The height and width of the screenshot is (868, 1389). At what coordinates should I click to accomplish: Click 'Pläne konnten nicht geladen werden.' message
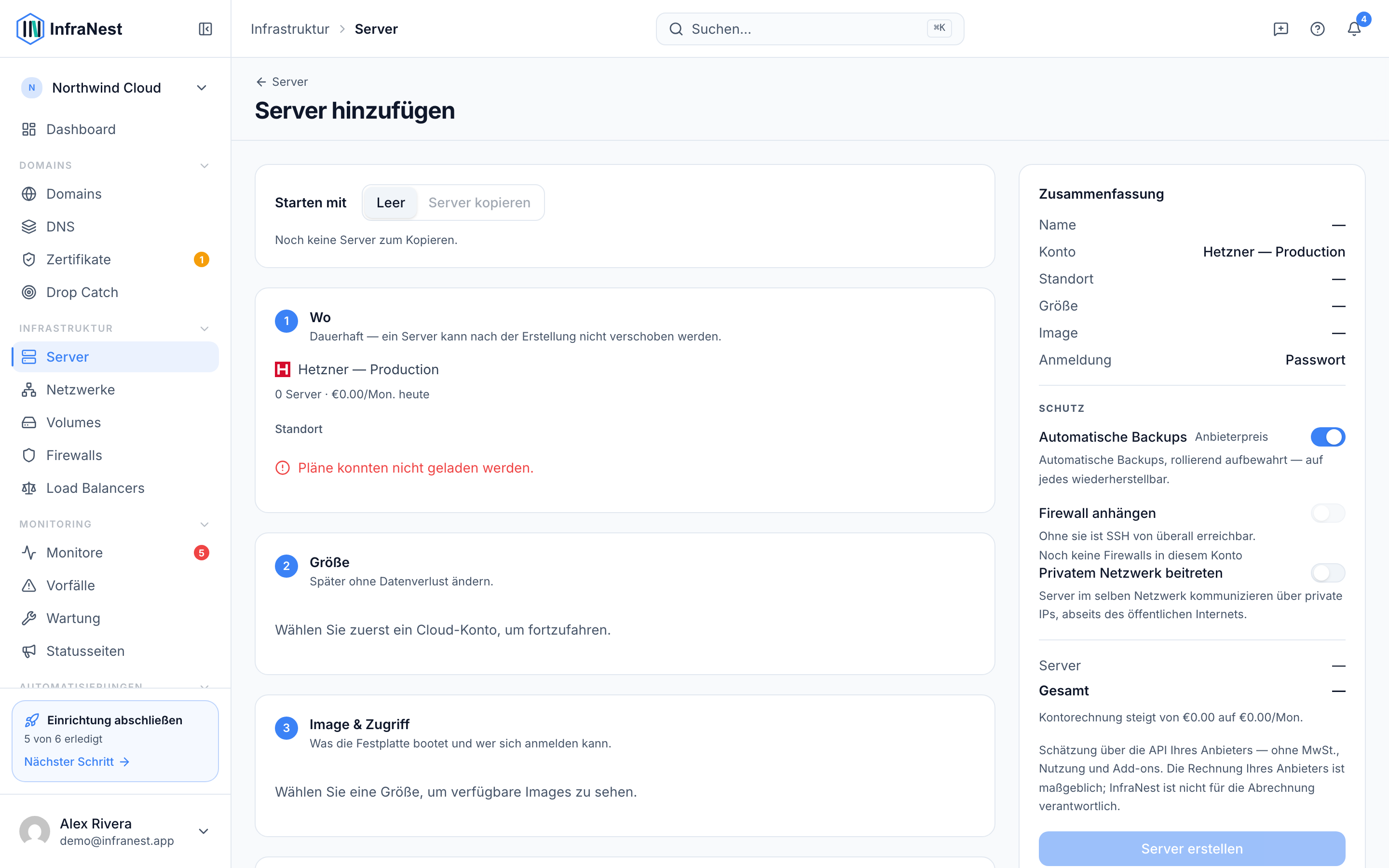pyautogui.click(x=416, y=468)
